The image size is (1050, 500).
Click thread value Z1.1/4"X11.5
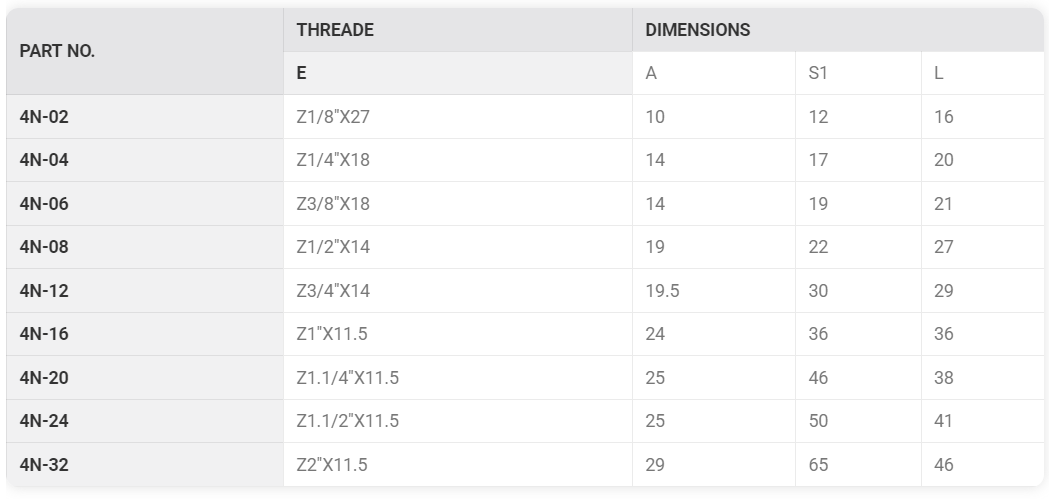[348, 378]
